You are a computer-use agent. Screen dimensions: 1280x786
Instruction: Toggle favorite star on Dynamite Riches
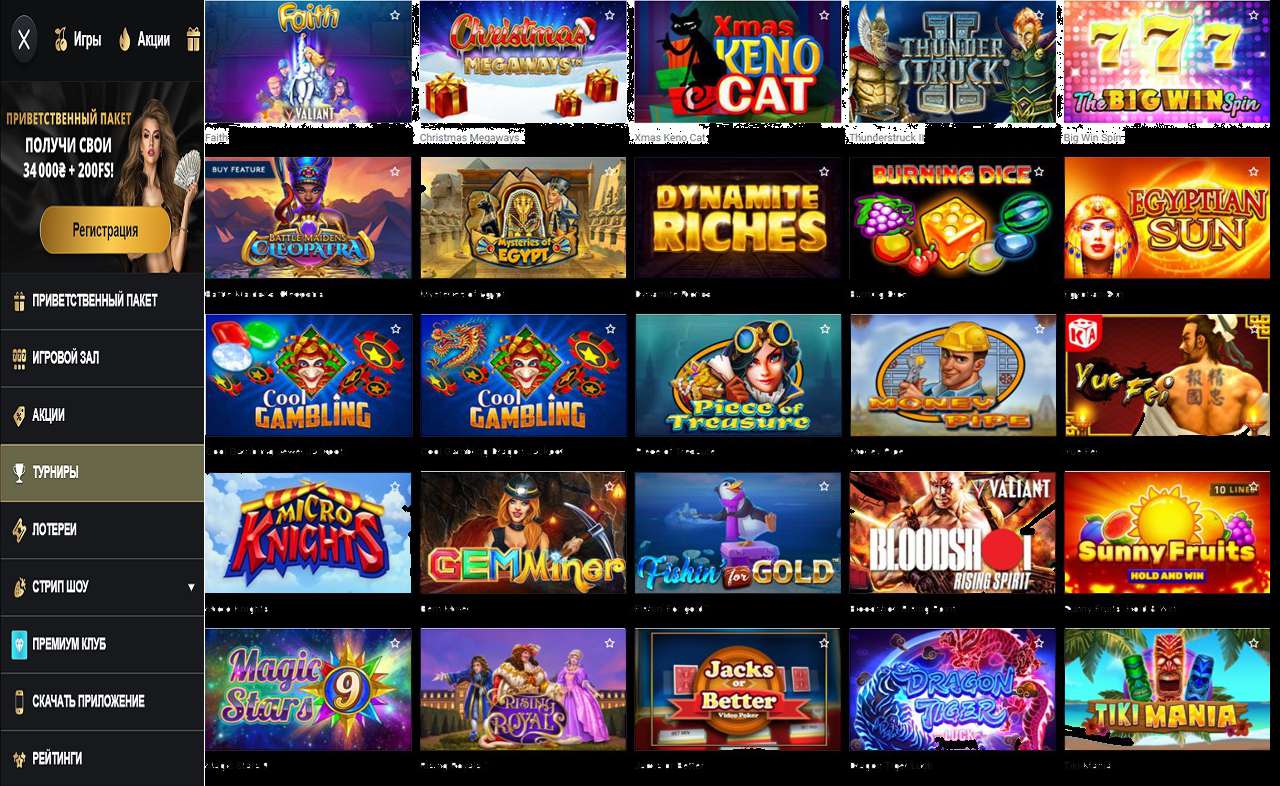(824, 171)
